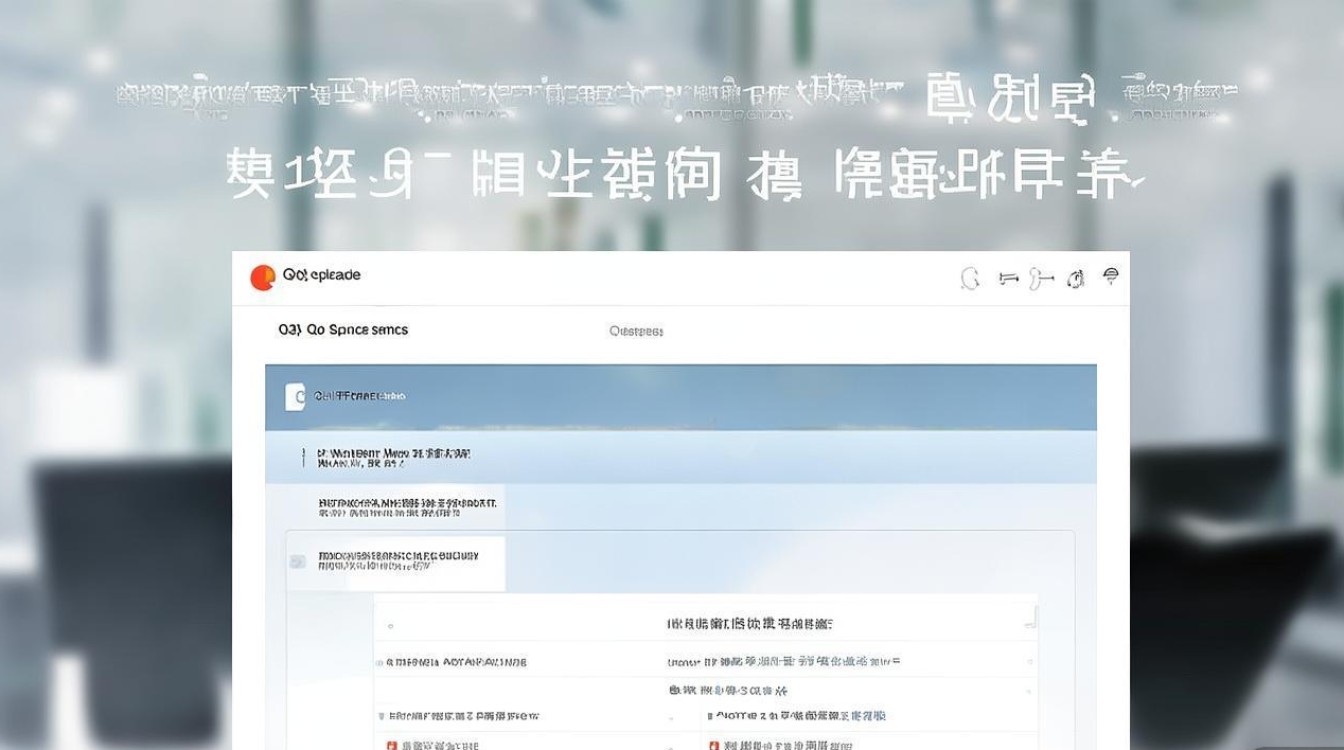Click the circular arrow icon in header
The image size is (1344, 750).
[969, 279]
